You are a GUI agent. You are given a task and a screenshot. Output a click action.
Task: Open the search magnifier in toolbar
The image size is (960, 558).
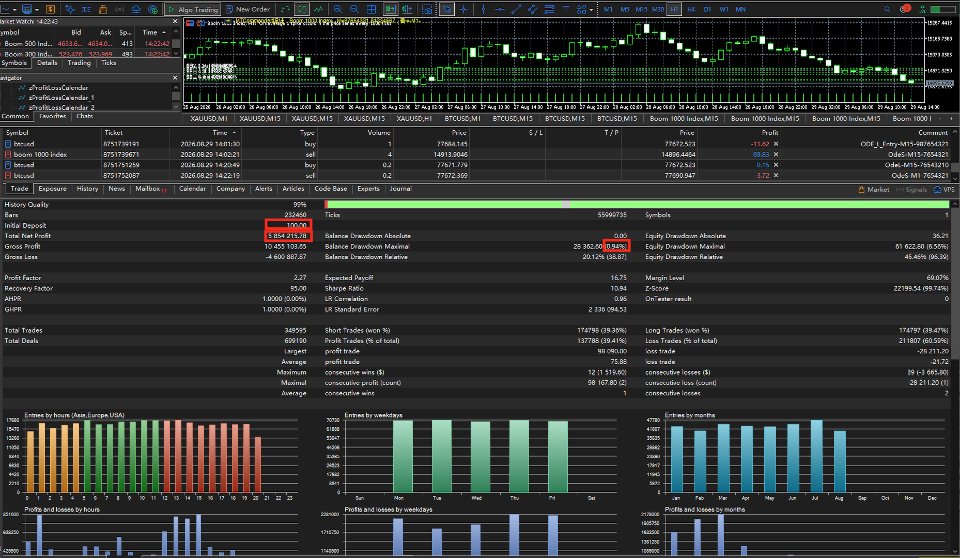pyautogui.click(x=887, y=9)
